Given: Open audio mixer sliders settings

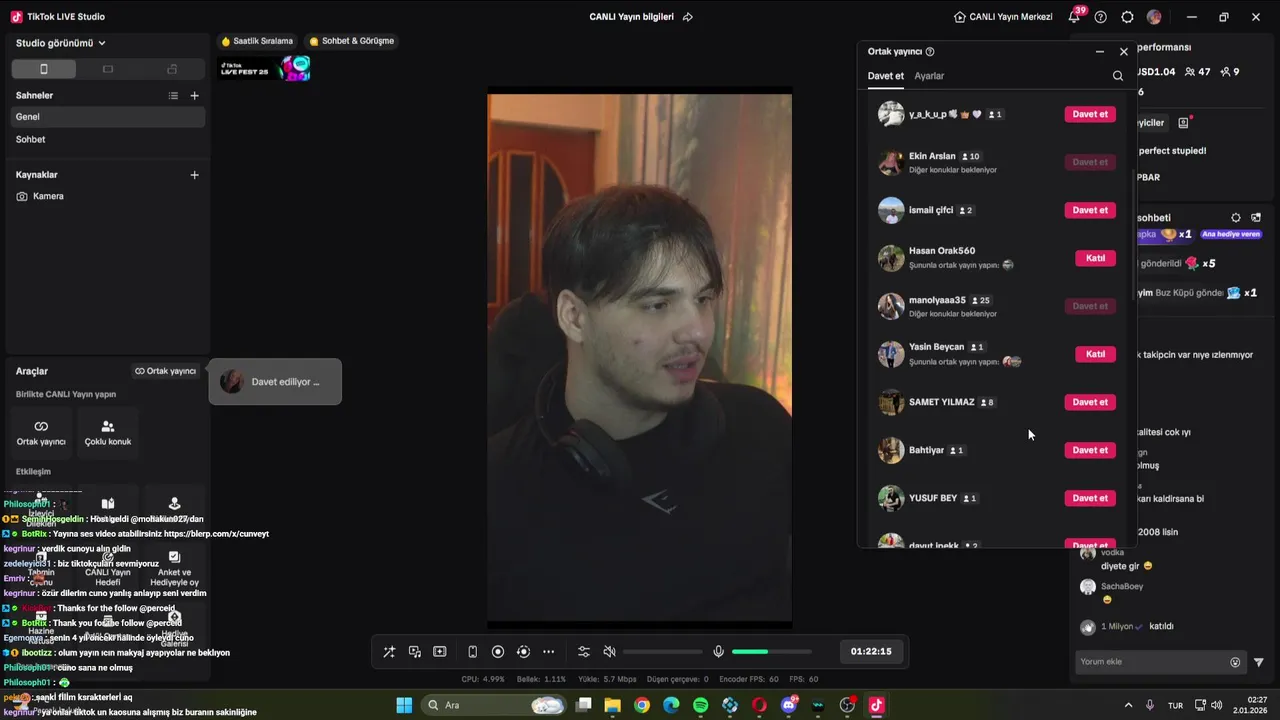Looking at the screenshot, I should (584, 652).
